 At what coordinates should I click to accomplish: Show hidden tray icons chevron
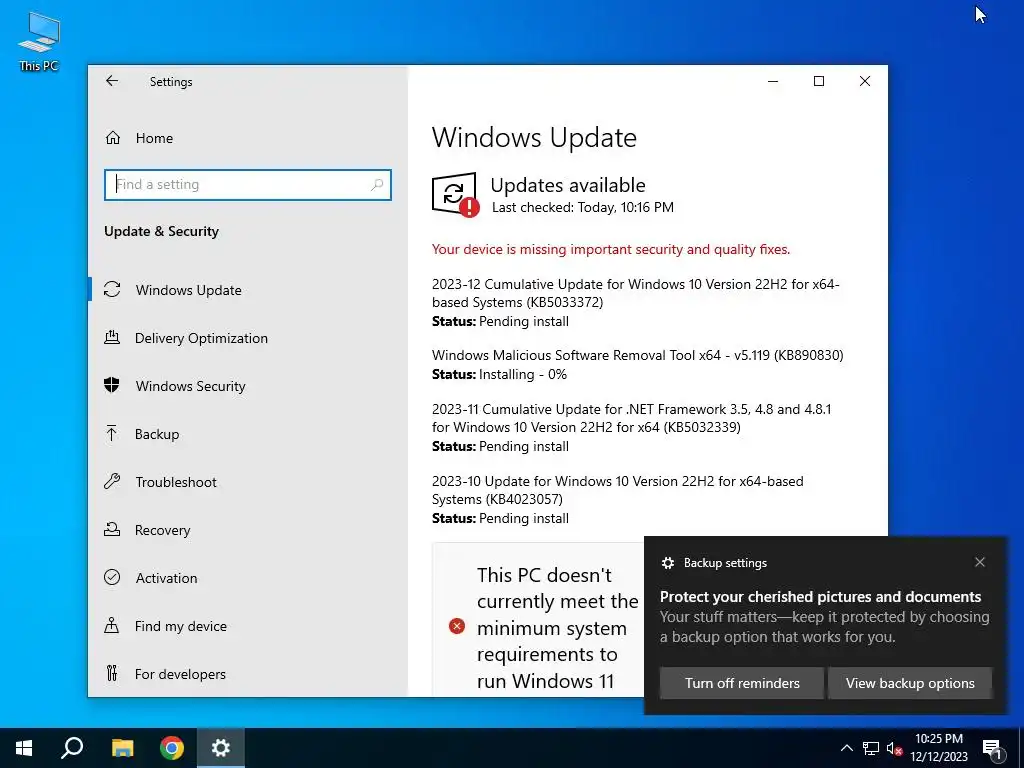(x=846, y=748)
